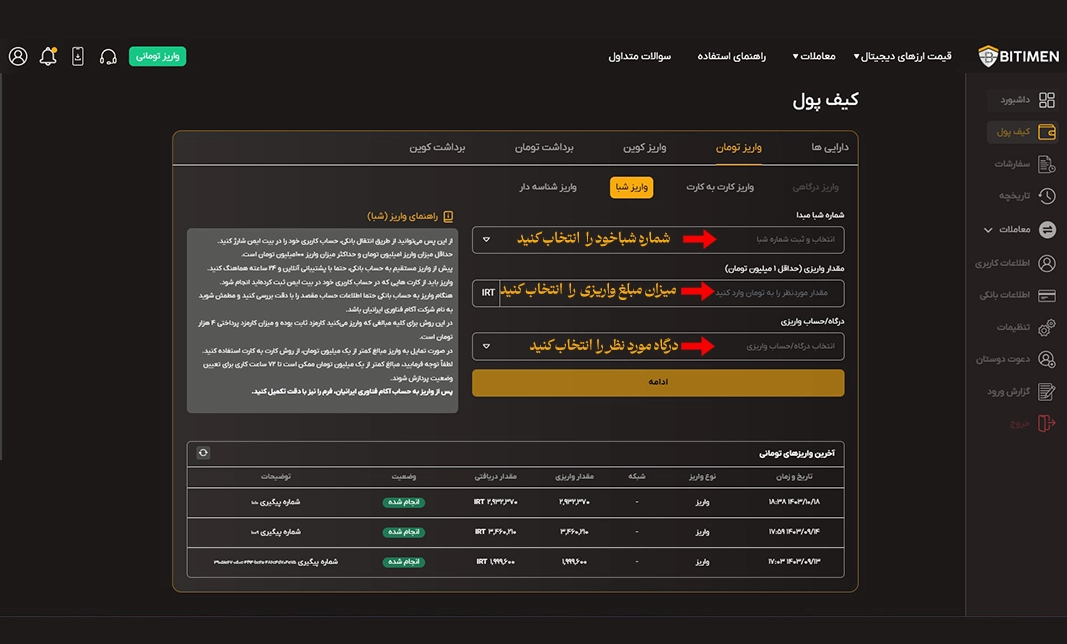
Task: Open راهنمای استفاده link in top nav
Action: tap(732, 56)
